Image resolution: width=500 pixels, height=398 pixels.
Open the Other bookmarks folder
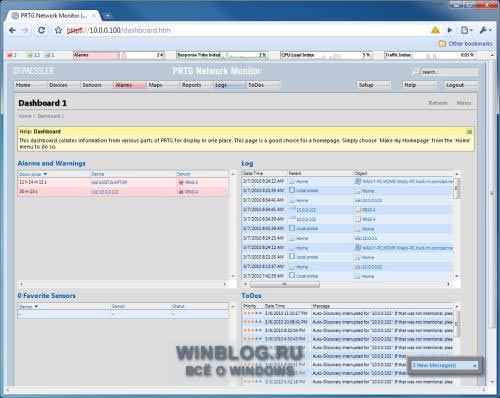coord(465,44)
